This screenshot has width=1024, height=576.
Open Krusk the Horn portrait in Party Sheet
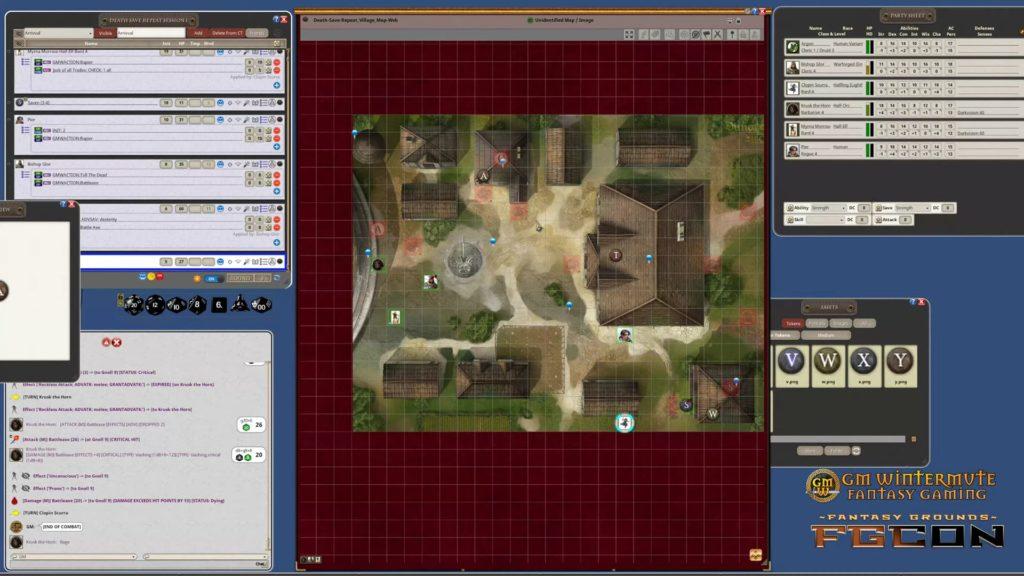pyautogui.click(x=792, y=109)
